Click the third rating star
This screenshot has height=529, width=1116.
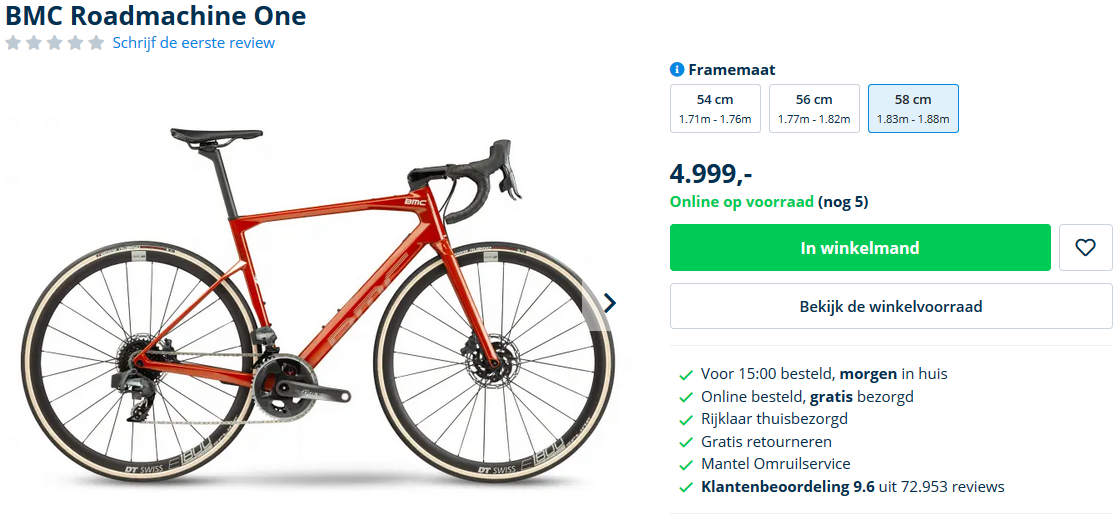coord(54,43)
